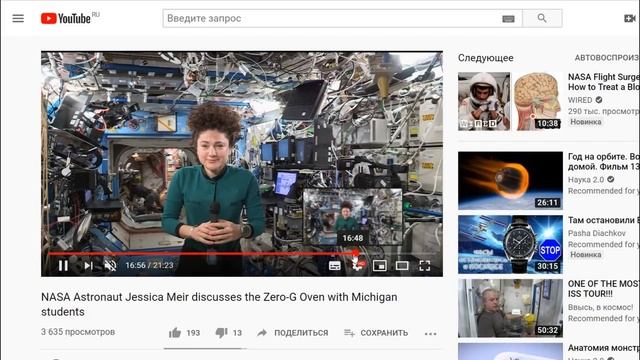Open the three-dot more actions menu

pyautogui.click(x=430, y=333)
